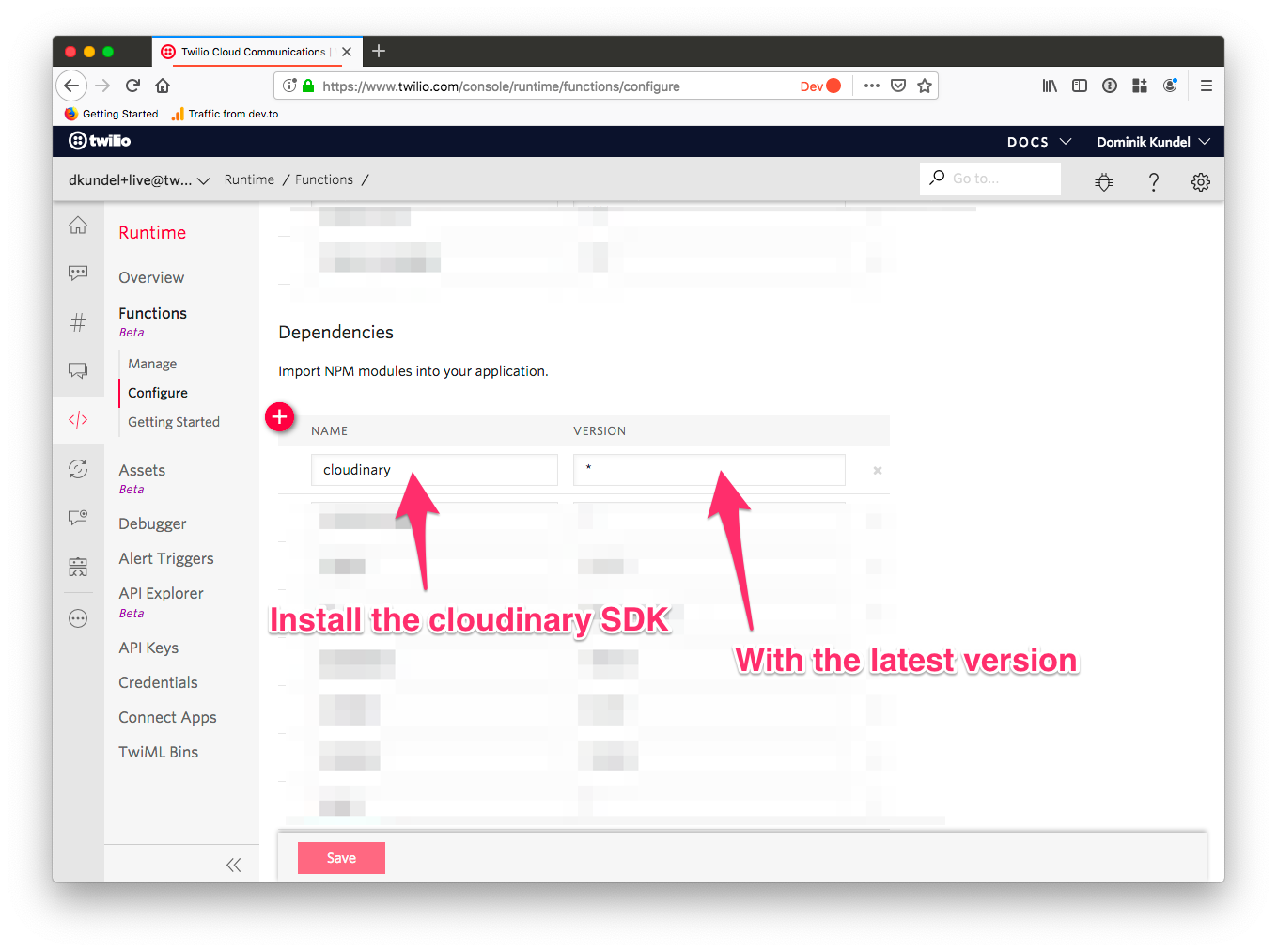
Task: Open Phone Numbers hash icon
Action: tap(78, 322)
